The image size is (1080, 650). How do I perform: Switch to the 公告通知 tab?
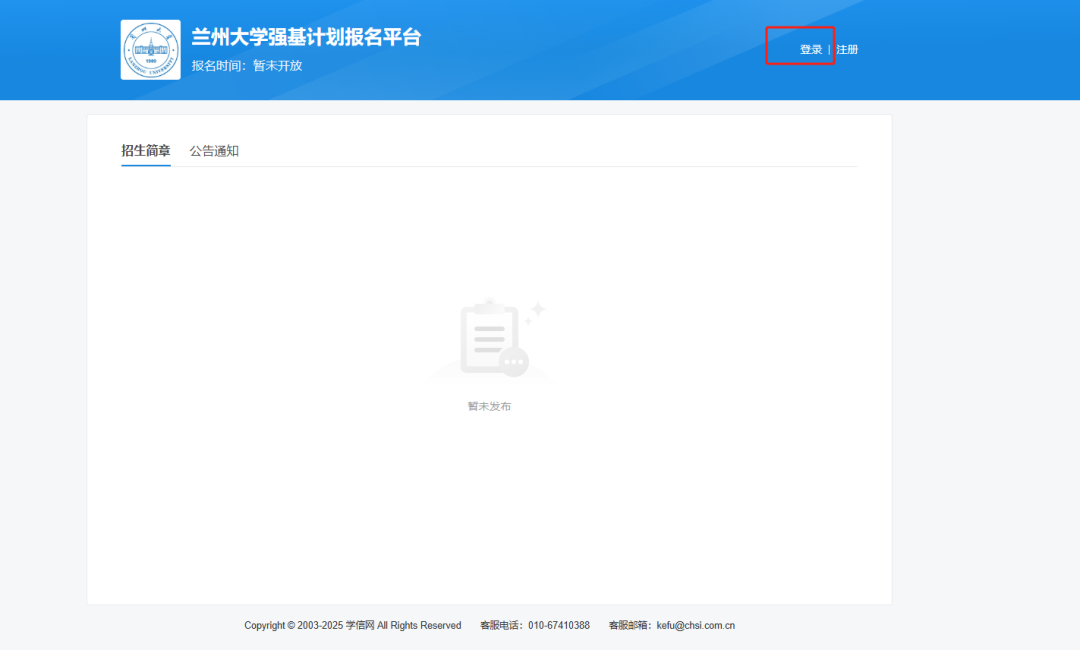pos(214,151)
